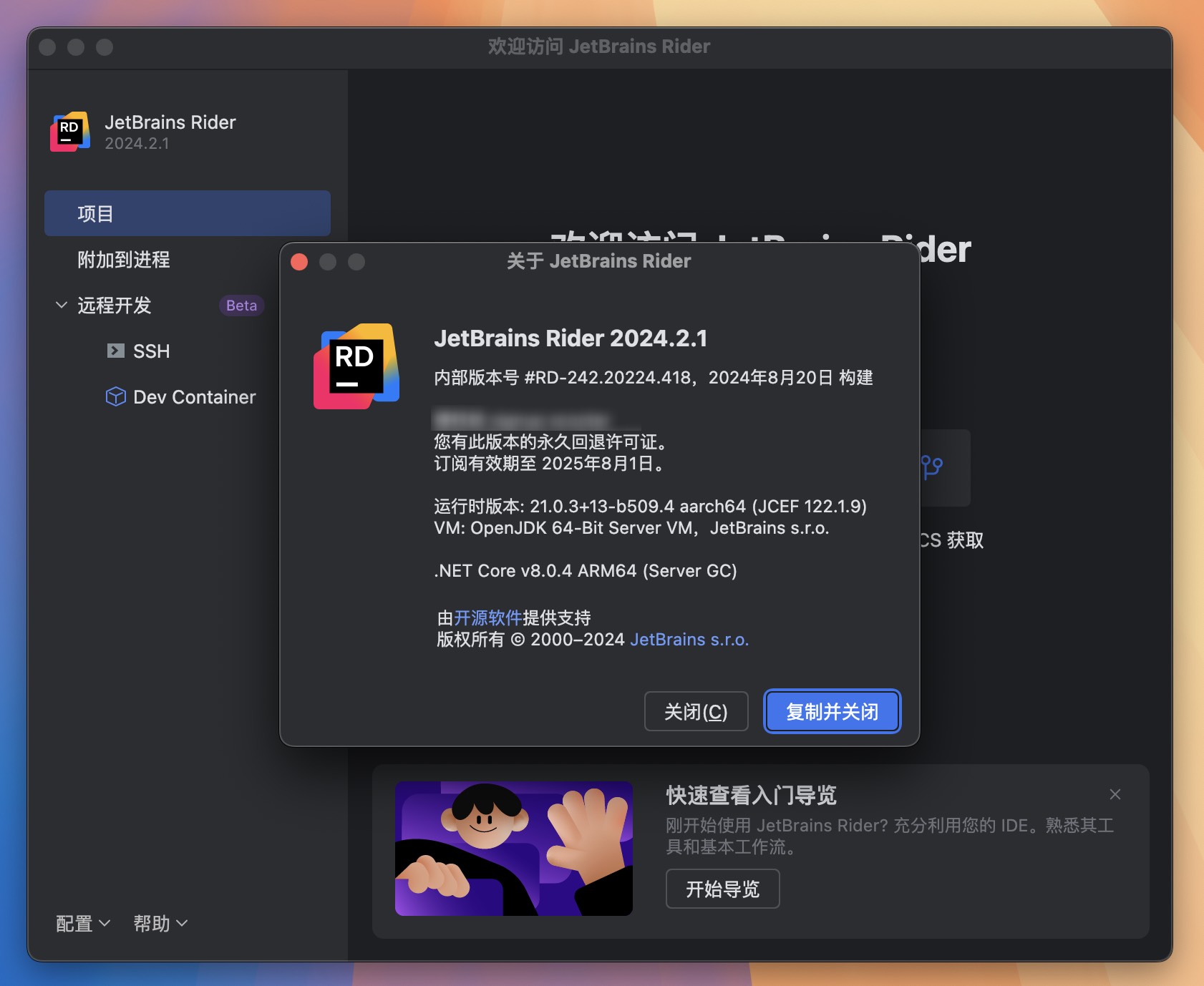Close the About JetBrains Rider dialog via red button
The image size is (1204, 986).
(x=299, y=262)
